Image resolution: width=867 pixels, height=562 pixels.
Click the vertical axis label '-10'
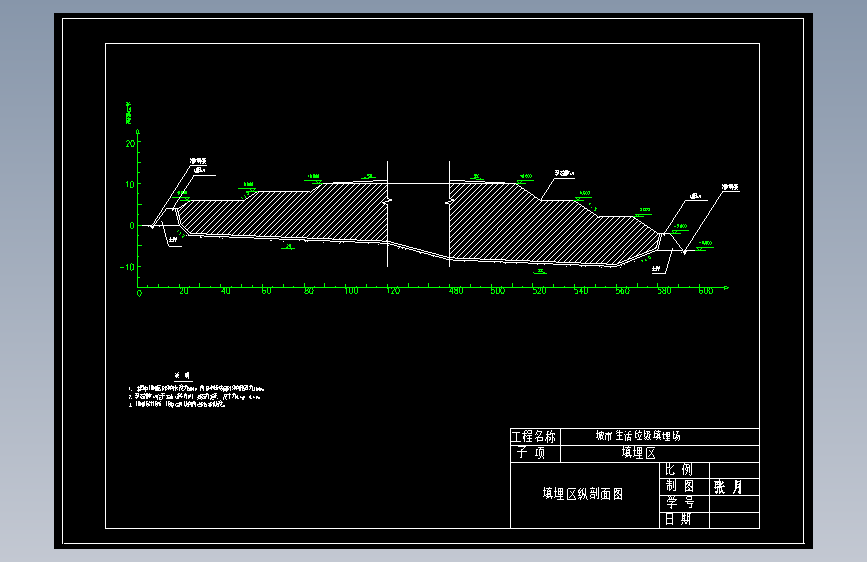pos(128,267)
